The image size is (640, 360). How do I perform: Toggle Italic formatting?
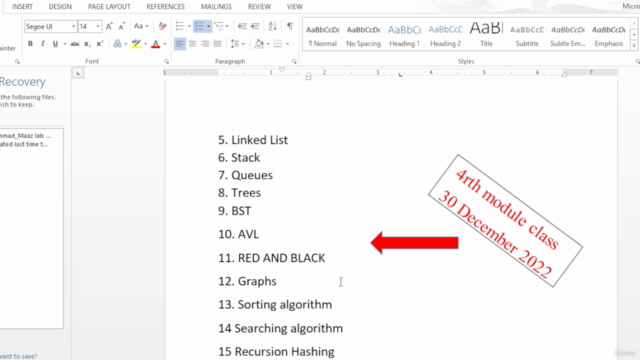pyautogui.click(x=42, y=44)
